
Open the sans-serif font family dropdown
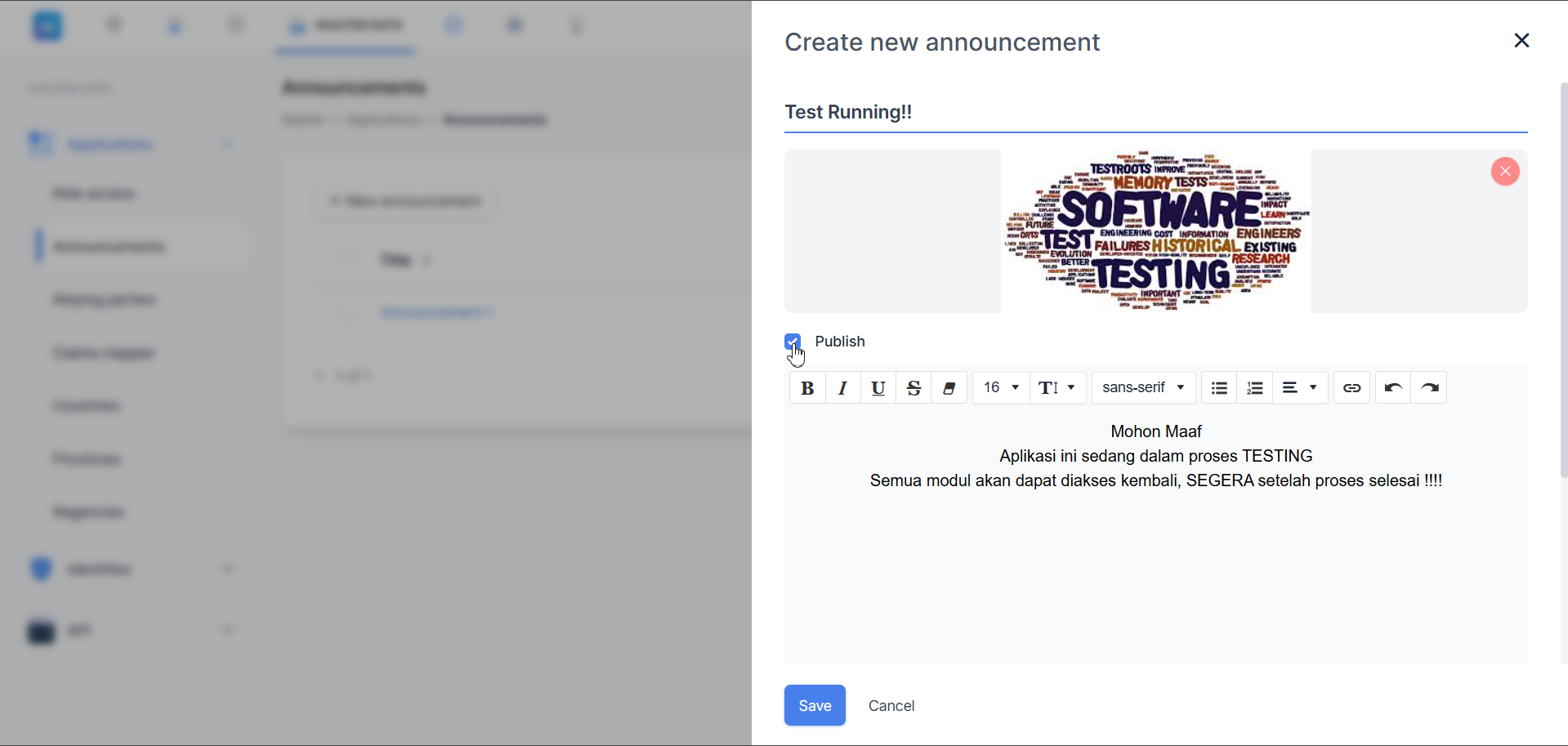[1144, 387]
